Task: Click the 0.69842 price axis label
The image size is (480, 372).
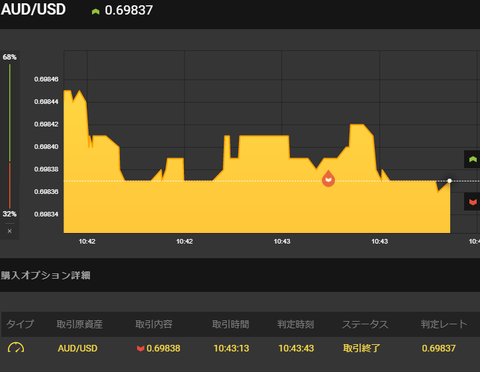Action: pos(46,124)
